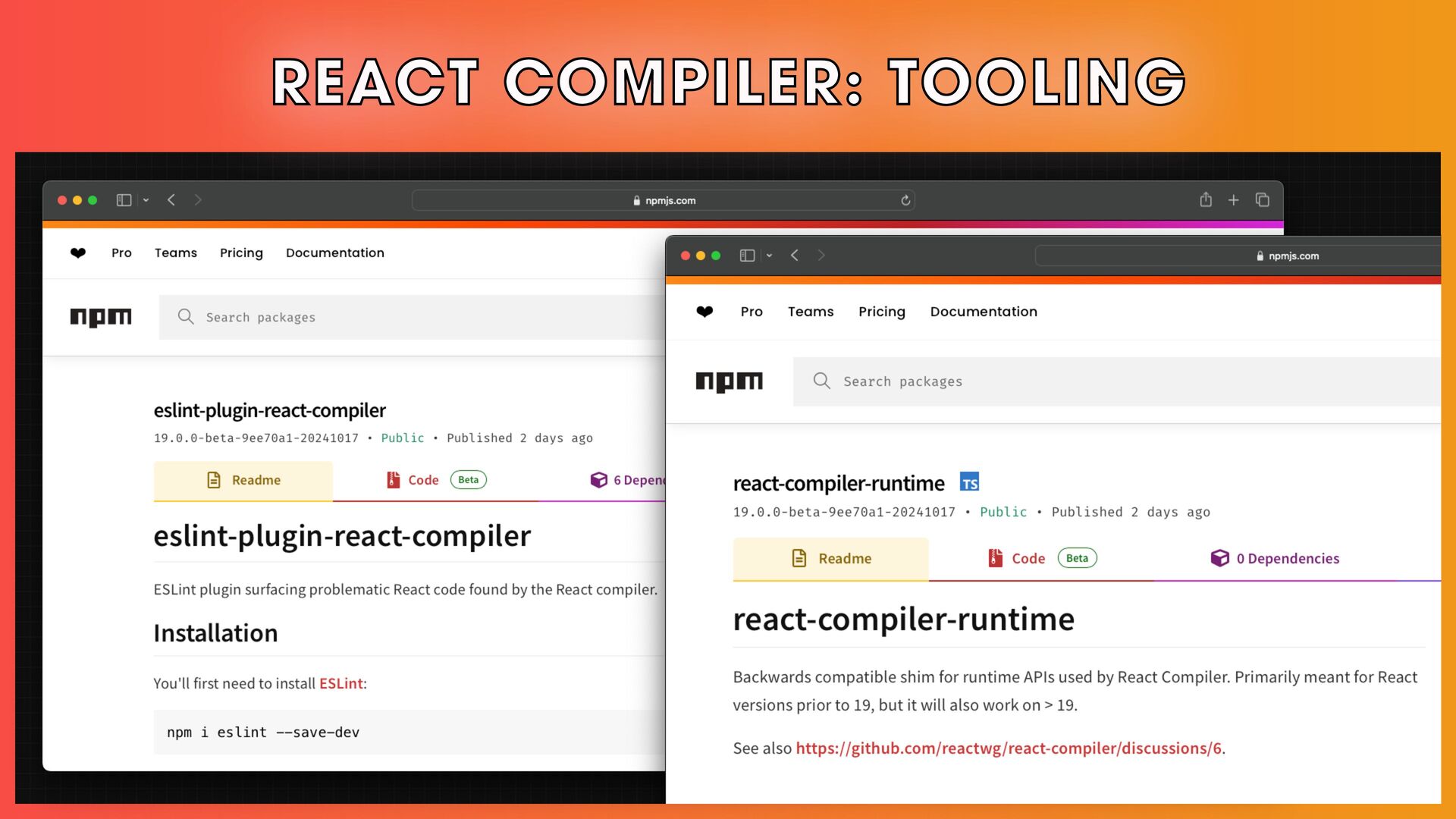
Task: Click the npm logo in the eslint-plugin window
Action: pyautogui.click(x=100, y=317)
